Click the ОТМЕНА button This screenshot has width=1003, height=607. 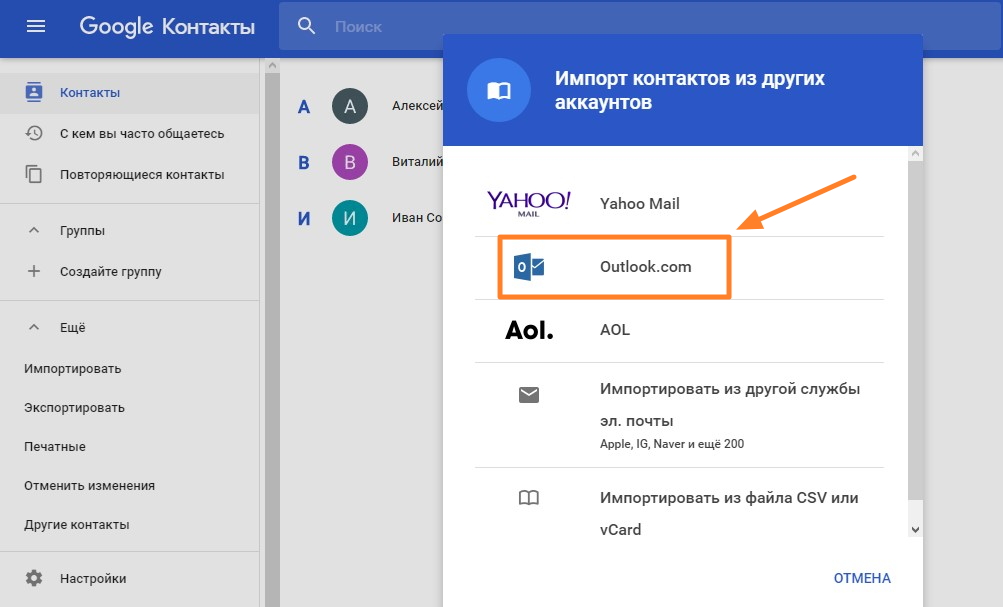[x=861, y=578]
